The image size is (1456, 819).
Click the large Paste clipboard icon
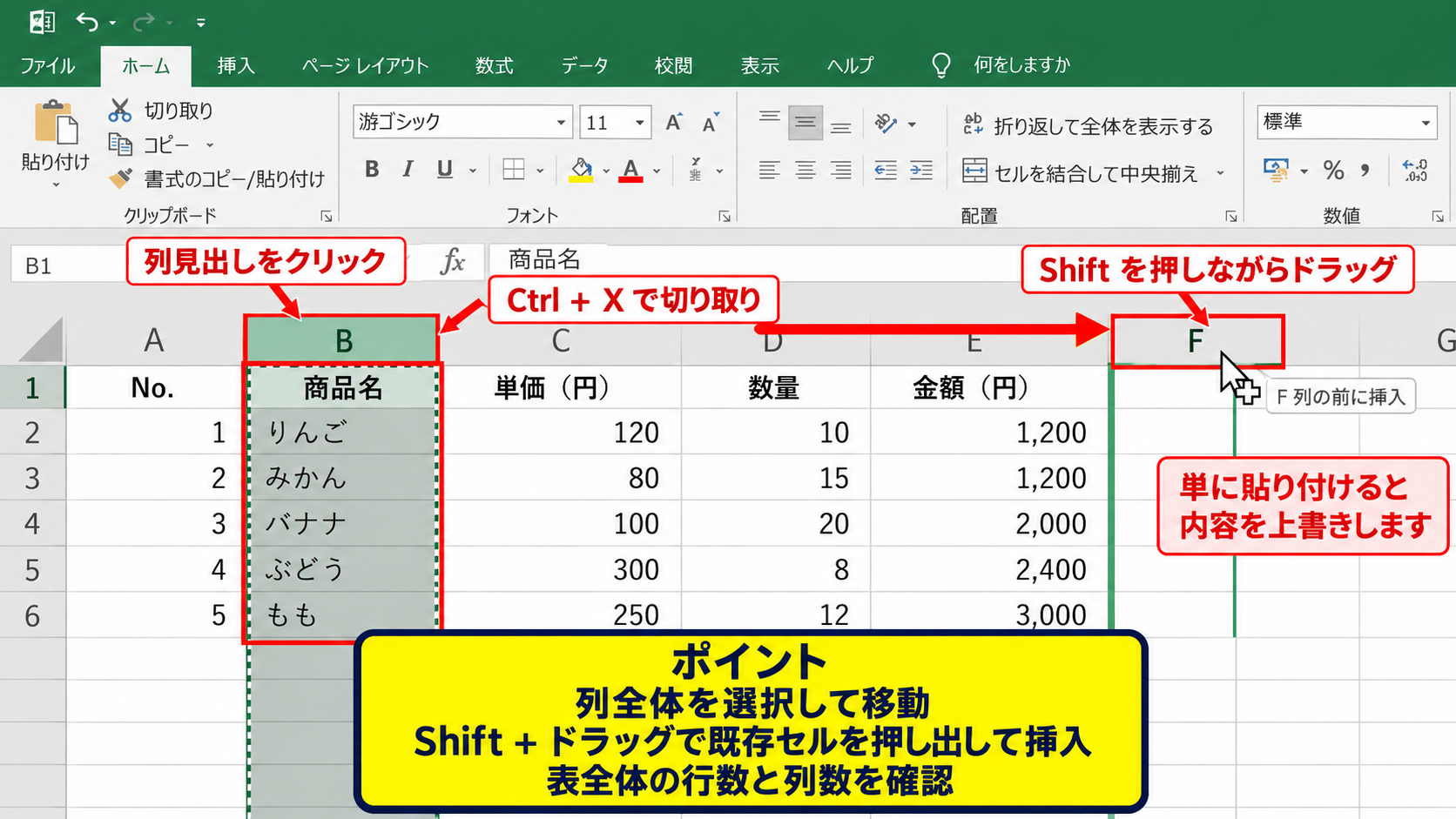click(56, 123)
